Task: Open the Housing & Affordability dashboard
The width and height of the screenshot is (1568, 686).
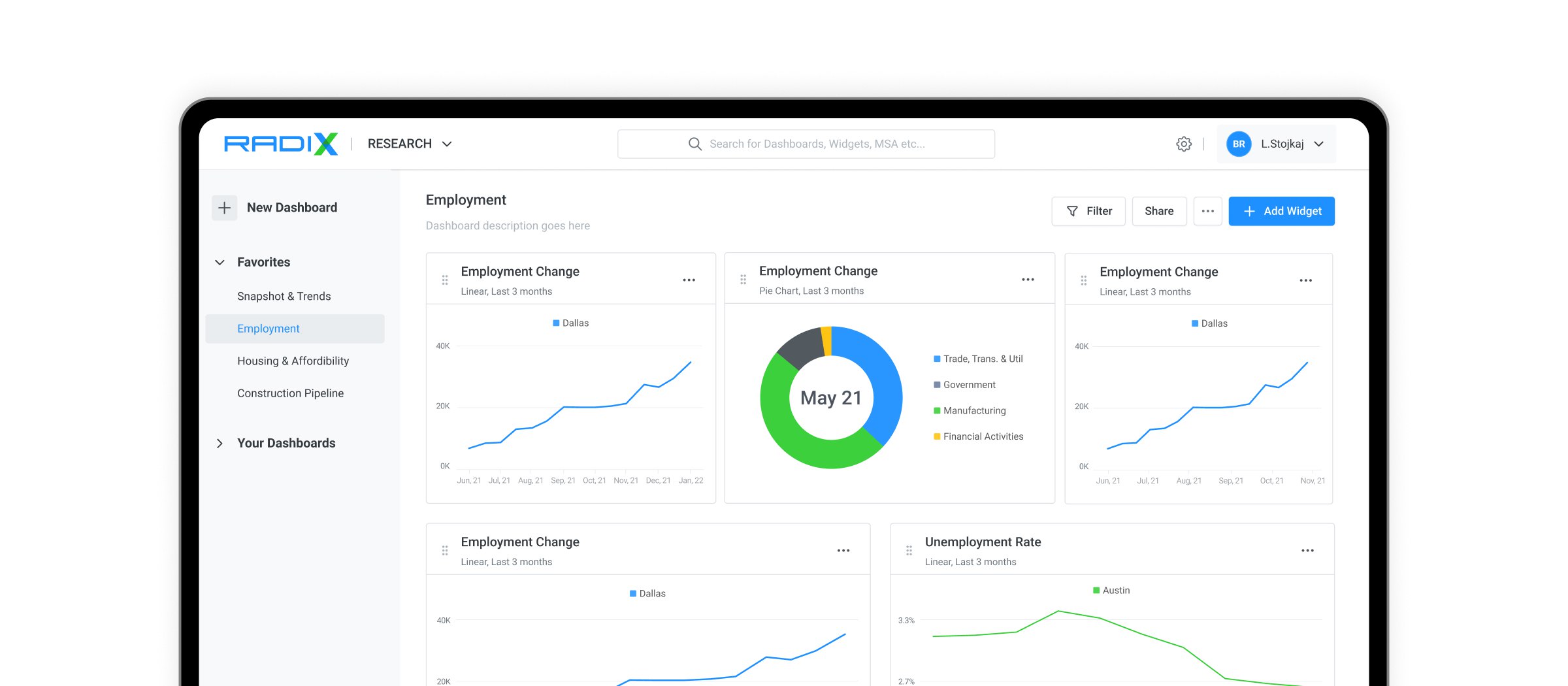Action: (x=293, y=361)
